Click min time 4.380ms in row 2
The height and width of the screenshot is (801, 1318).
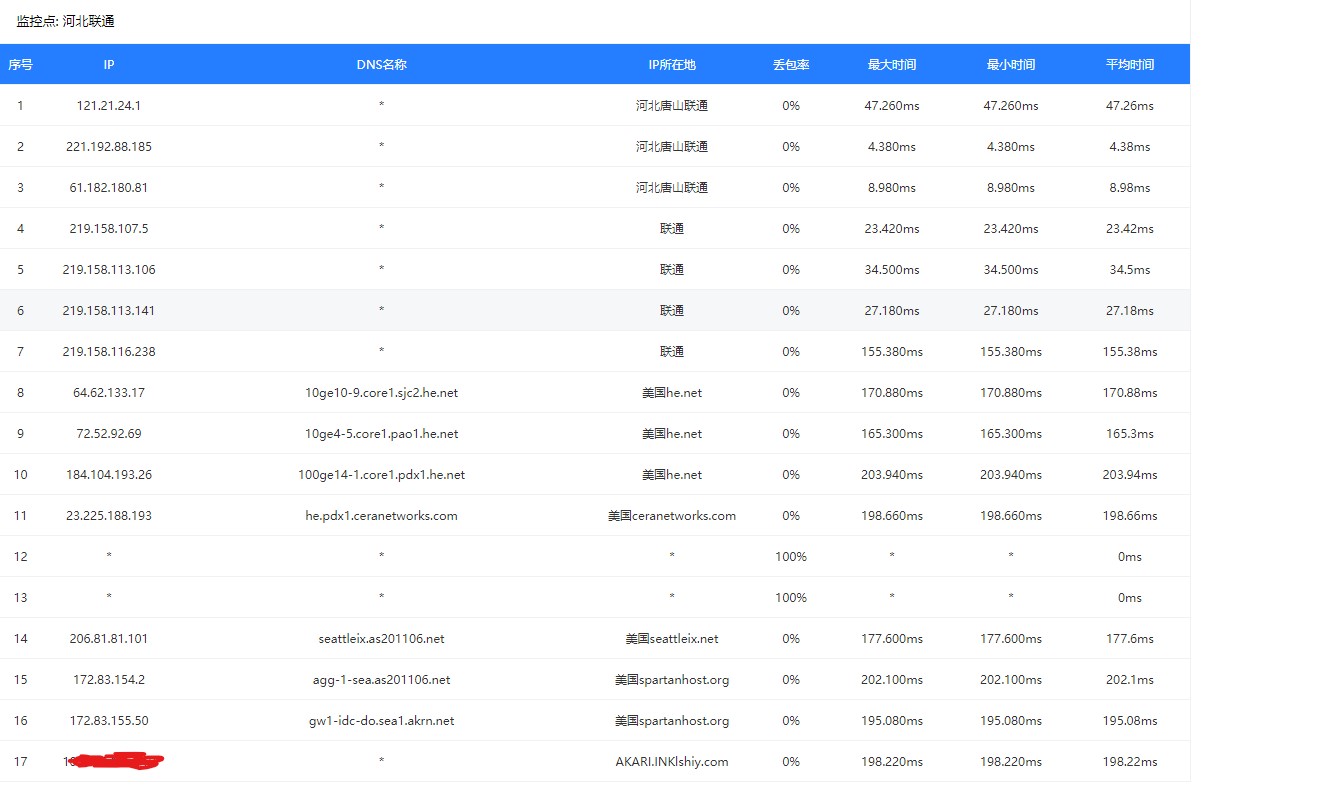[x=1011, y=146]
